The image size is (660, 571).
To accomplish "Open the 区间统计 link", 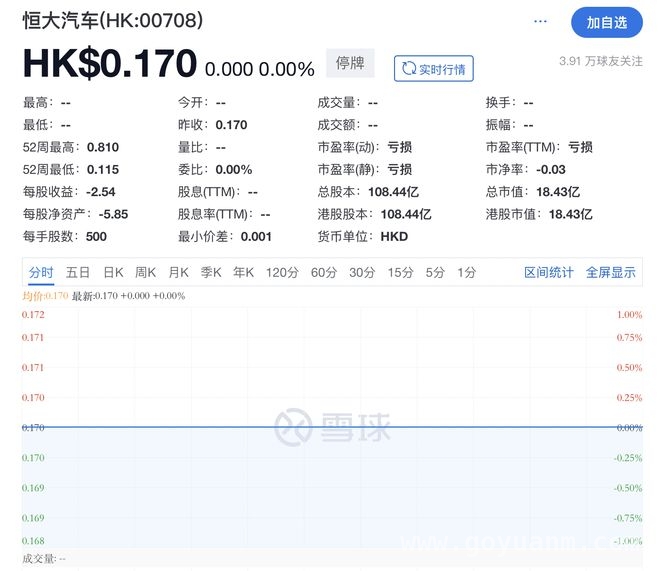I will point(548,273).
